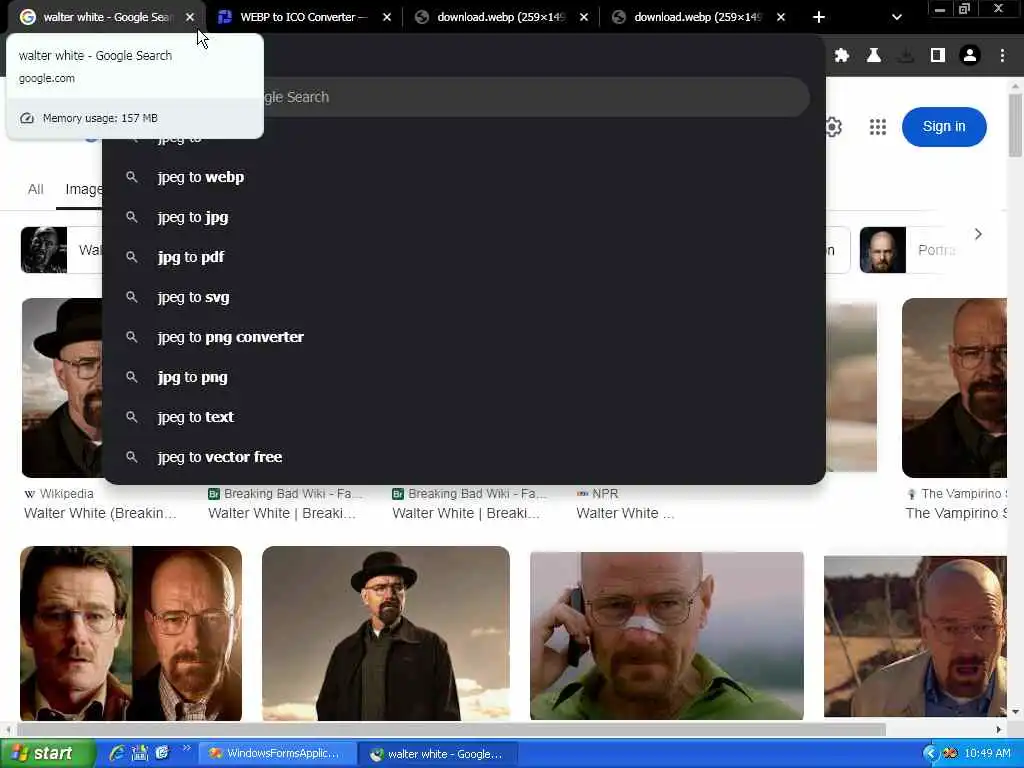This screenshot has width=1024, height=768.
Task: Select suggestion jpeg to png converter
Action: coord(464,337)
